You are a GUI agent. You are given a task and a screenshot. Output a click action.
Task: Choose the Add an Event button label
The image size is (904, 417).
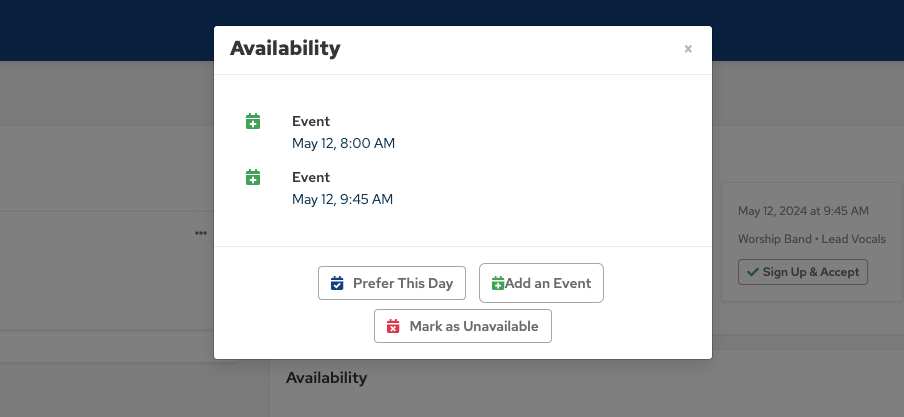point(548,283)
